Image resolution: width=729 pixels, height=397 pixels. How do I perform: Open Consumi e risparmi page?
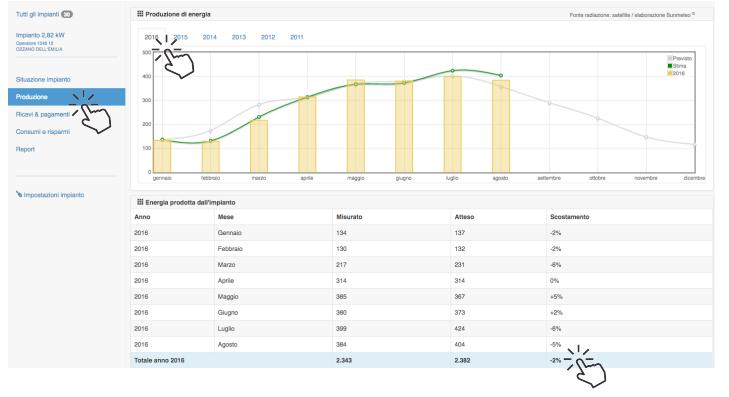[x=43, y=132]
